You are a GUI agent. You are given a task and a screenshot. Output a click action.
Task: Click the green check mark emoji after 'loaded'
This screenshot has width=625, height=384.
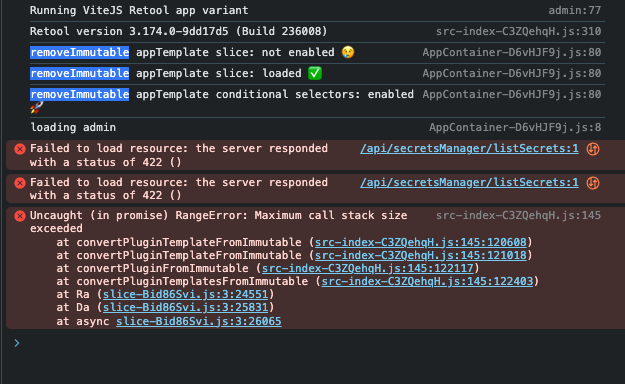(315, 73)
